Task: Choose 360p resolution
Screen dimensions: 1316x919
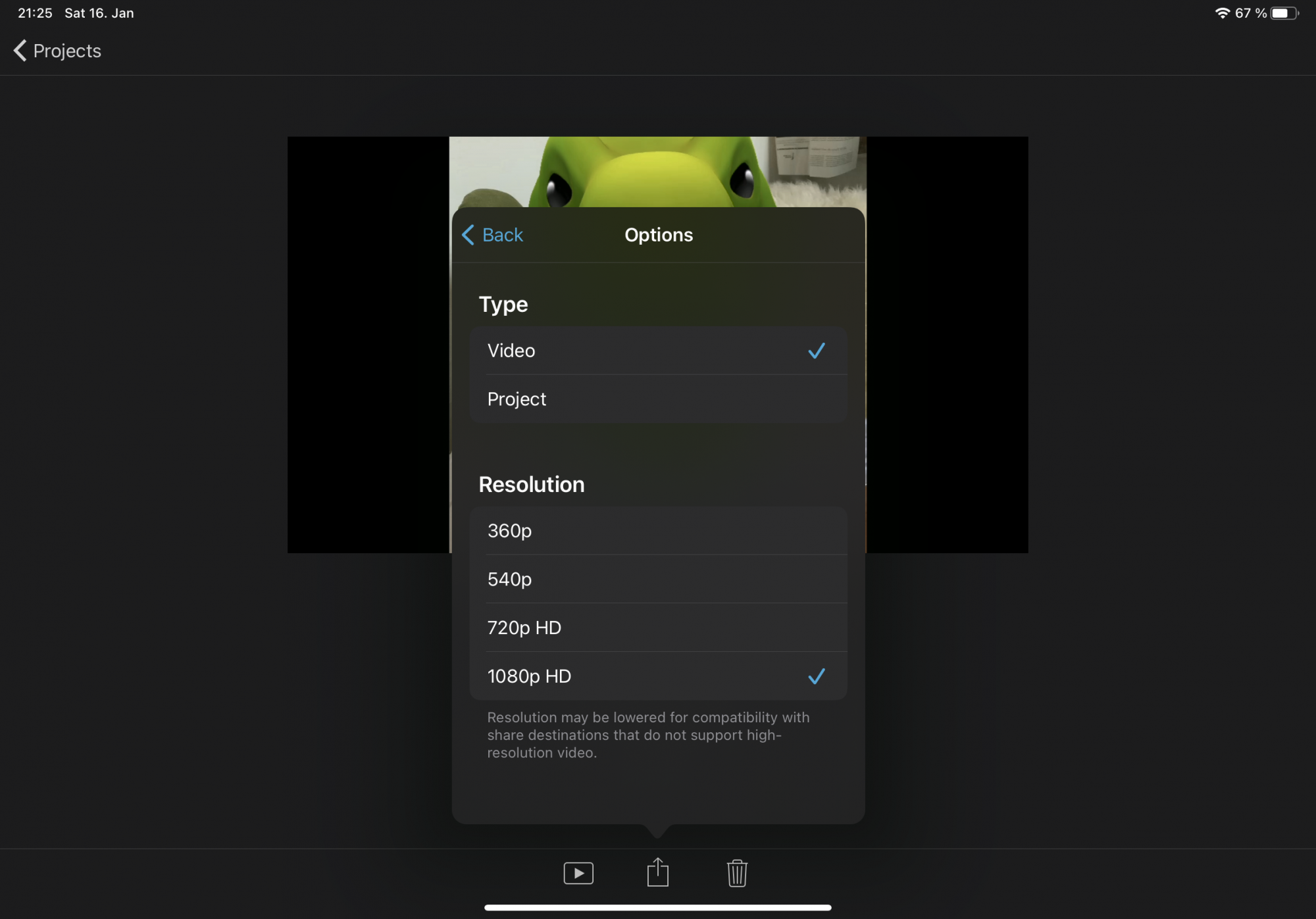Action: point(510,531)
